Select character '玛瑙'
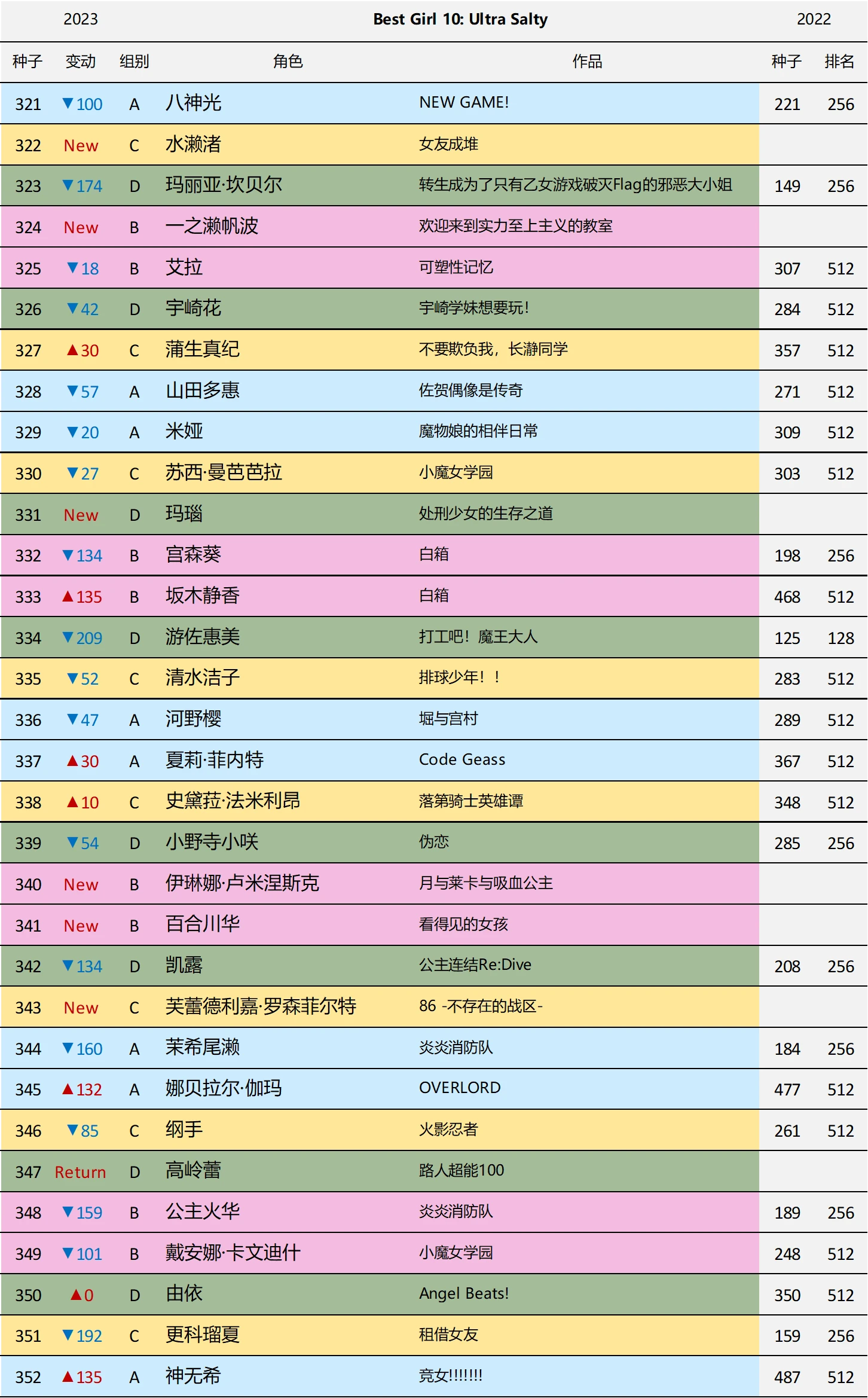Screen dimensions: 868x1398 [x=184, y=514]
